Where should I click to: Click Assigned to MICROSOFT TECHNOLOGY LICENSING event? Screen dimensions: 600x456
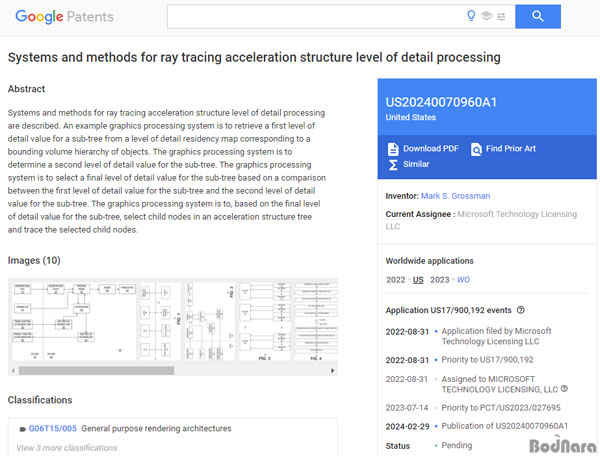point(499,384)
